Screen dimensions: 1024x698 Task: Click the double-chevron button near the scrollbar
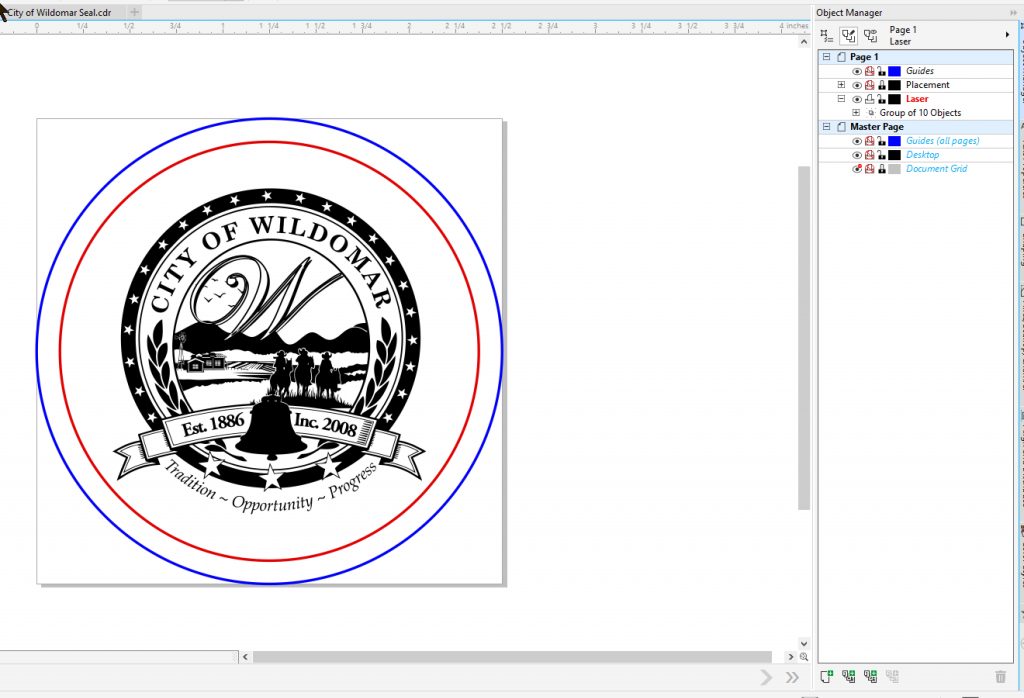793,676
